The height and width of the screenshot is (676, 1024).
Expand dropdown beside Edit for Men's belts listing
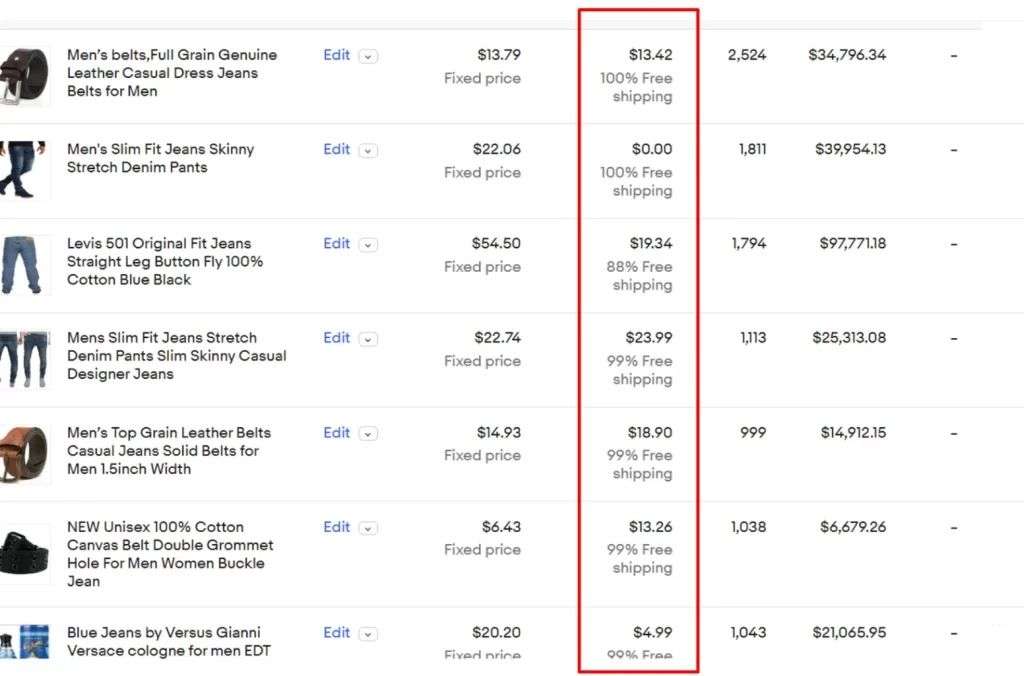click(368, 57)
